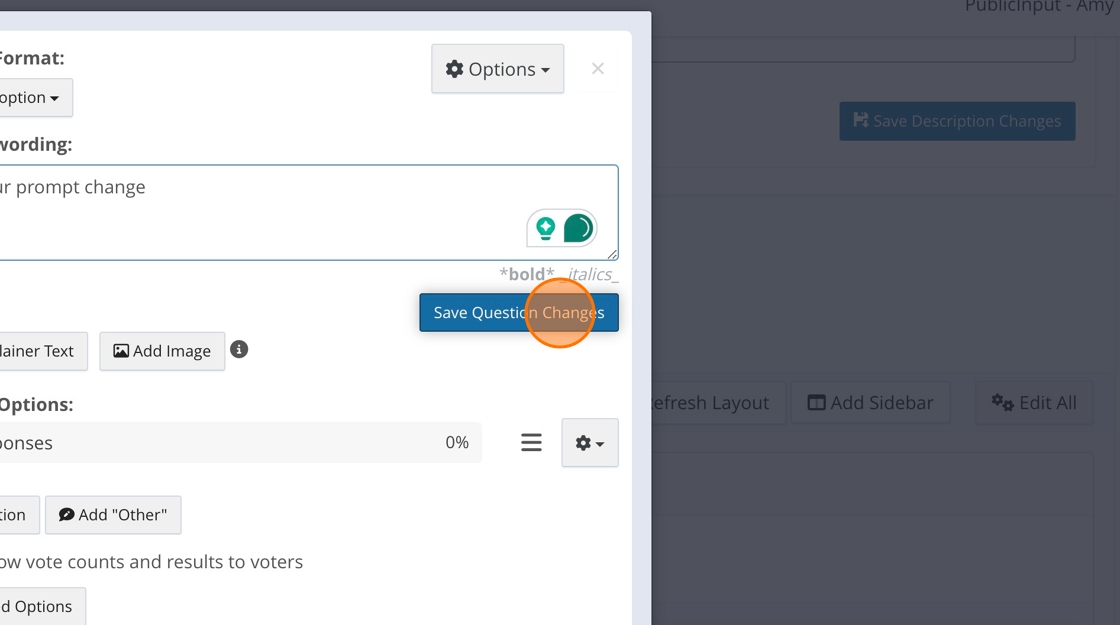
Task: Click the Save Description Changes button
Action: point(957,121)
